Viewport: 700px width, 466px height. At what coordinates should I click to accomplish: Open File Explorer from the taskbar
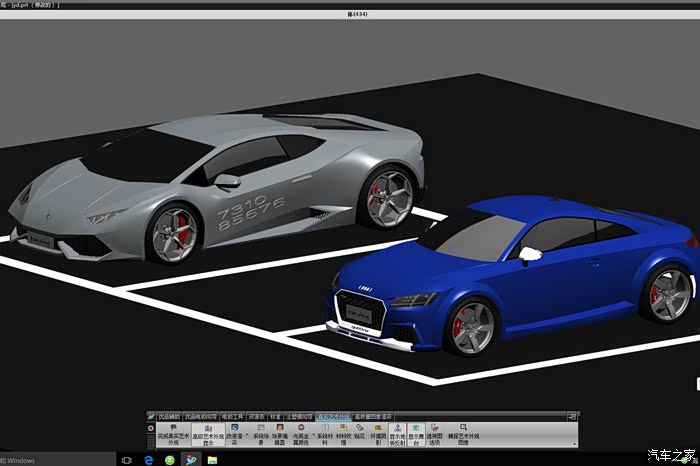[212, 460]
